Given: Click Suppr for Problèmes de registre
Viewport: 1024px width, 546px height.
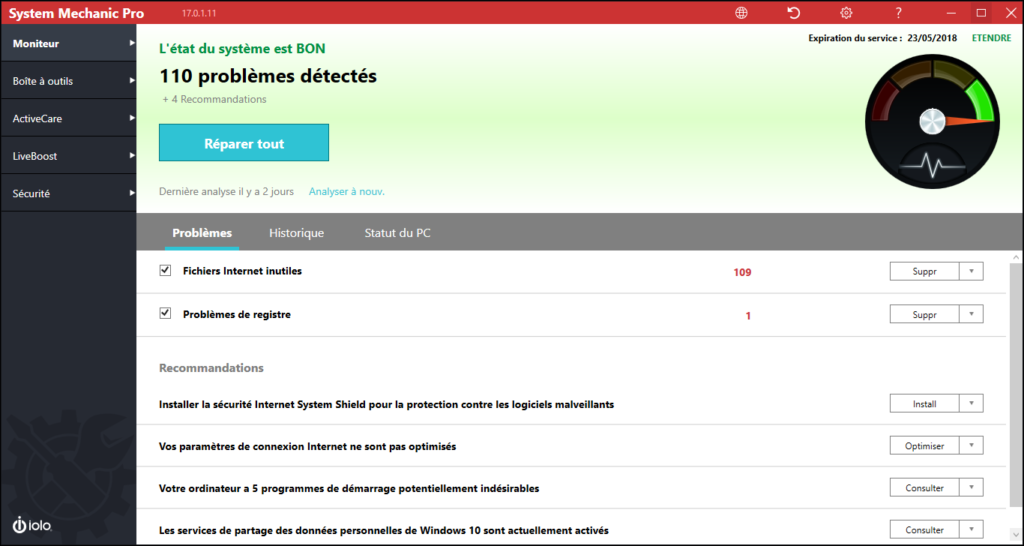Looking at the screenshot, I should tap(925, 314).
